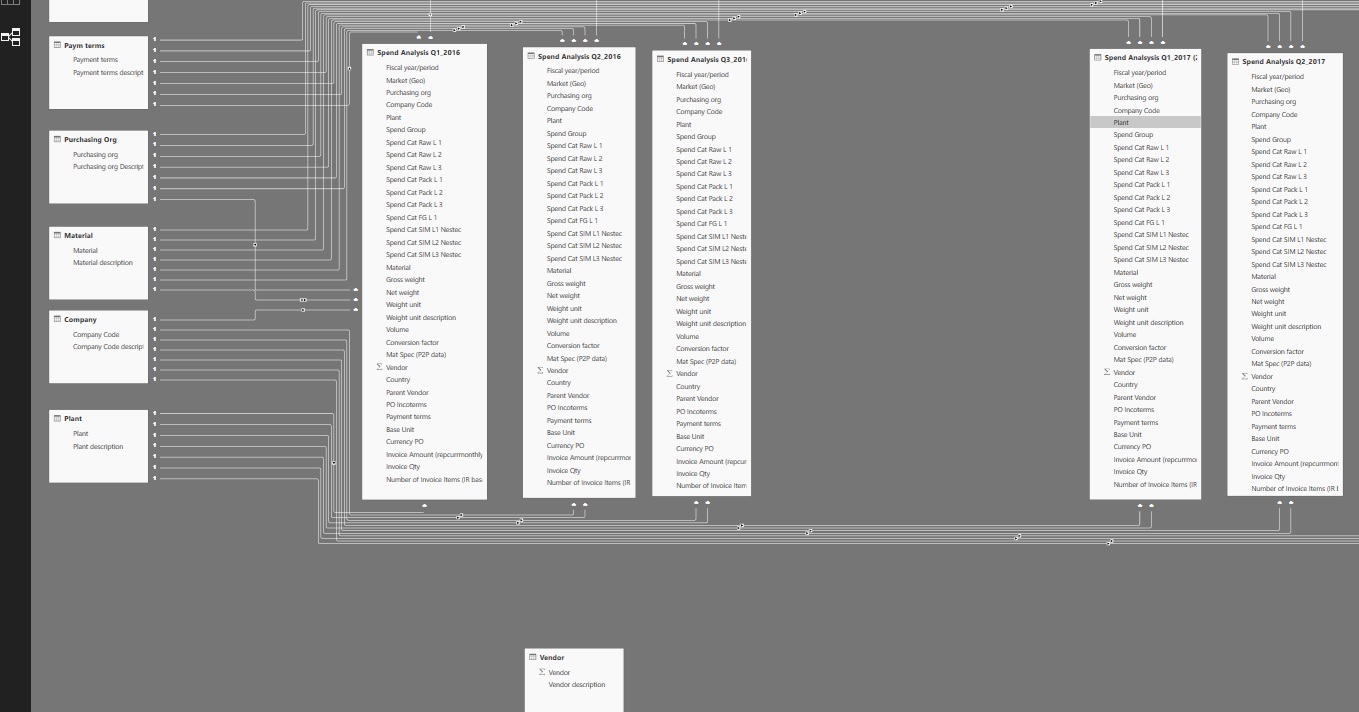Click the sigma icon beside Vendor in Q2_2016
Screen dimensions: 1359x712
[x=540, y=370]
